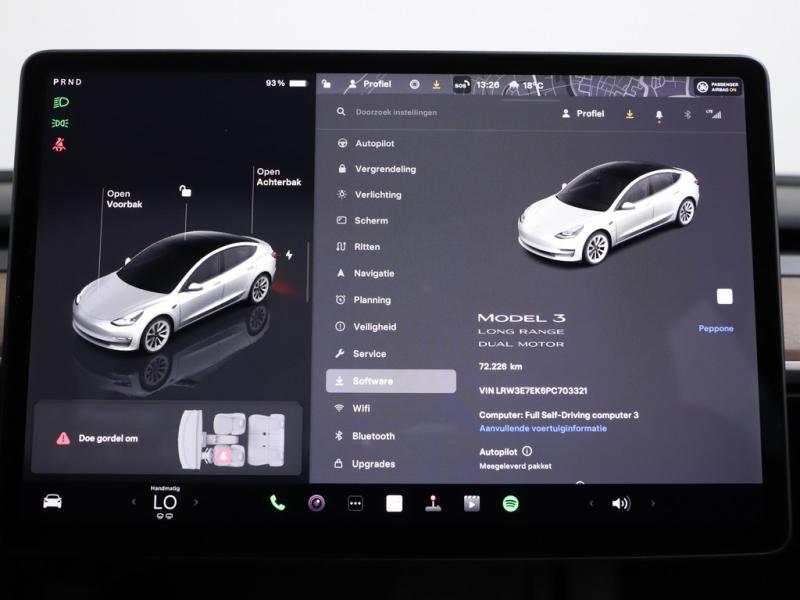The image size is (800, 600).
Task: Tap the white Model 3 image in settings
Action: [x=608, y=213]
